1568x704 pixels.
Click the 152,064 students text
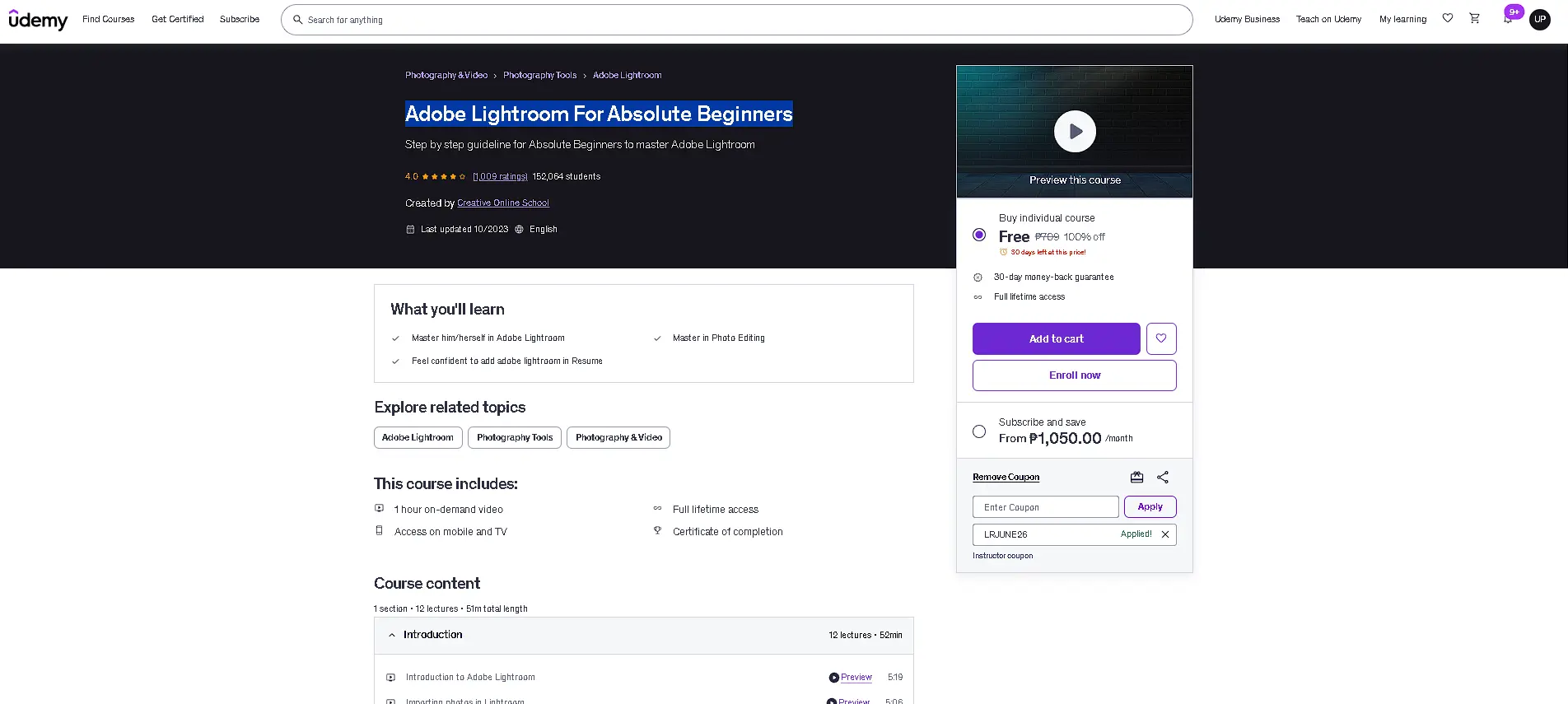[567, 176]
